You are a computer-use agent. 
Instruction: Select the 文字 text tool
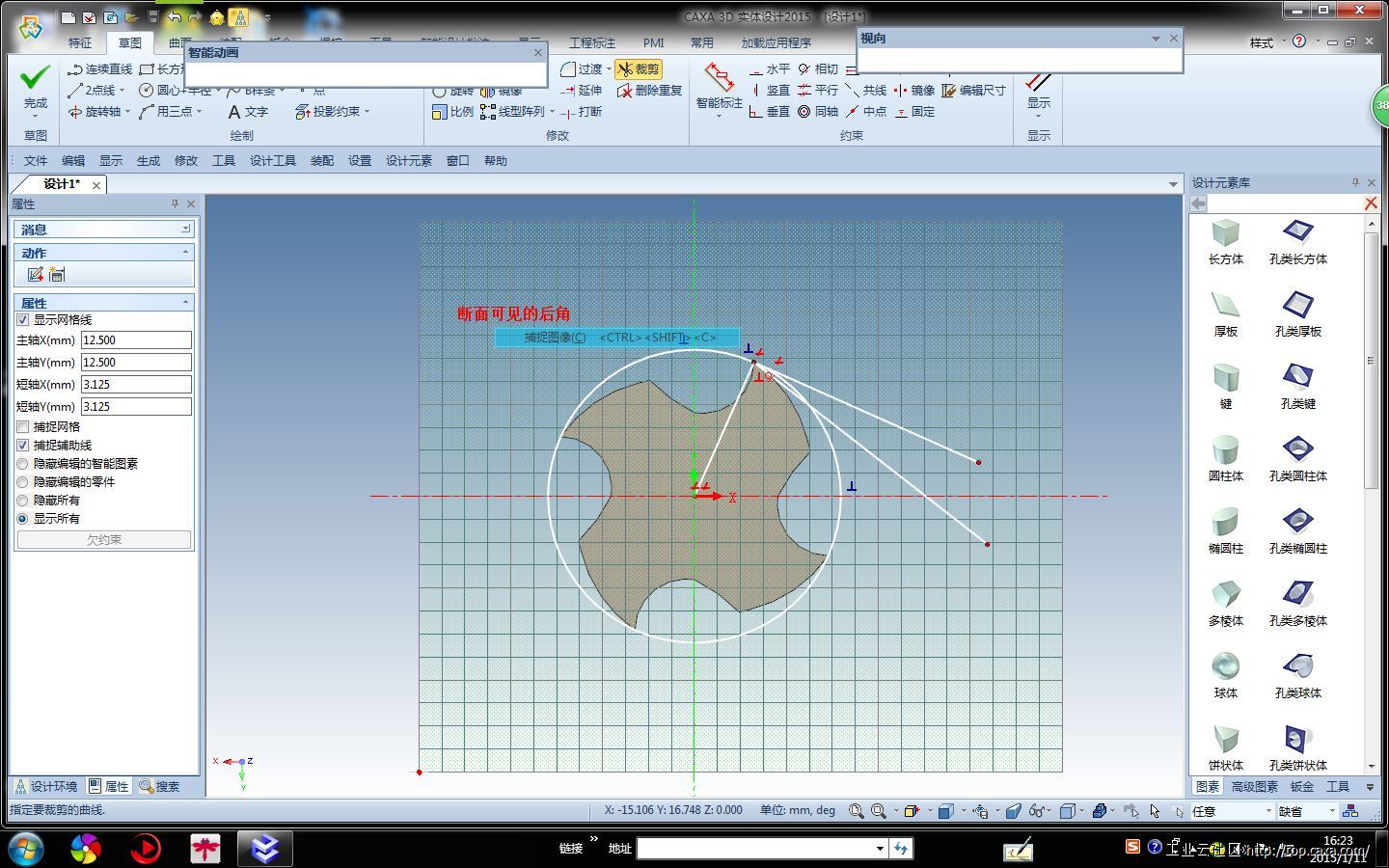point(247,112)
